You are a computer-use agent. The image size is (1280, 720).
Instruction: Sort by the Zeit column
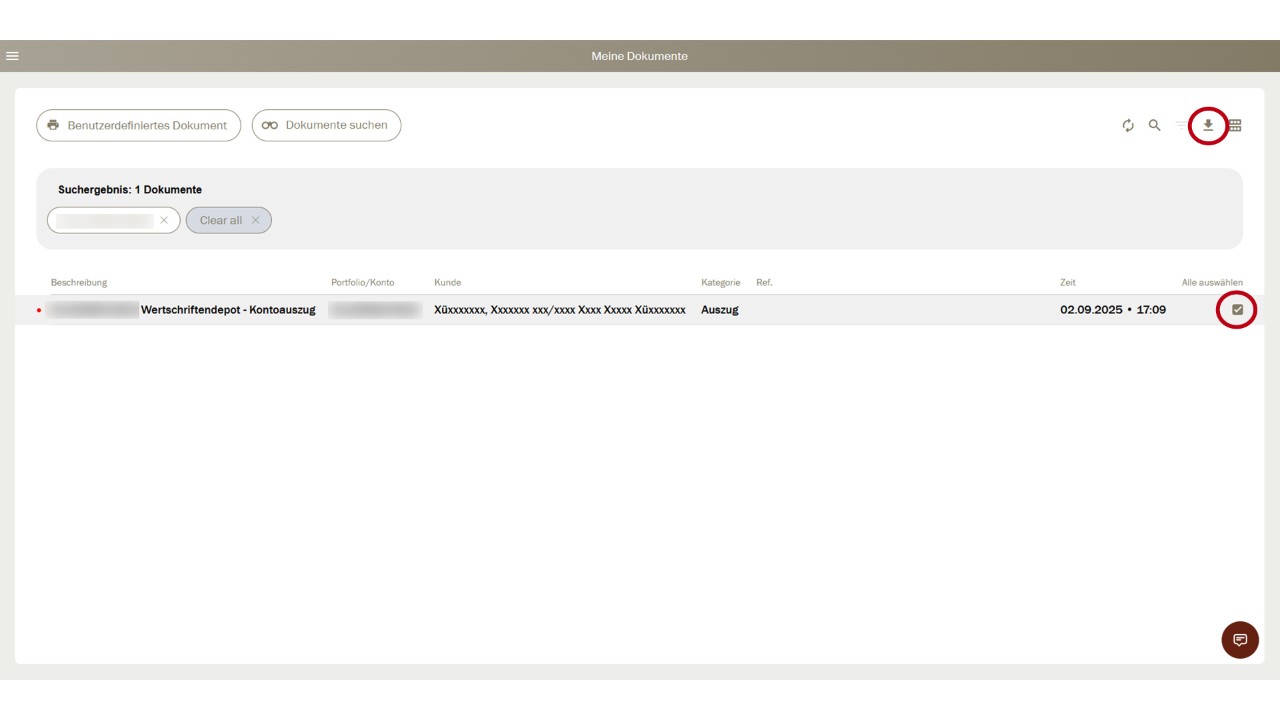pyautogui.click(x=1068, y=283)
